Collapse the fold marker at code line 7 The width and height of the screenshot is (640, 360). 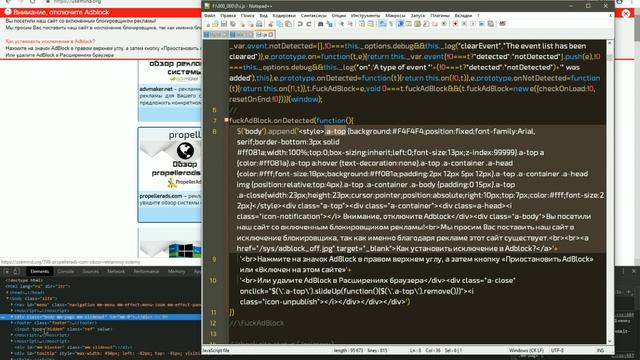[226, 120]
